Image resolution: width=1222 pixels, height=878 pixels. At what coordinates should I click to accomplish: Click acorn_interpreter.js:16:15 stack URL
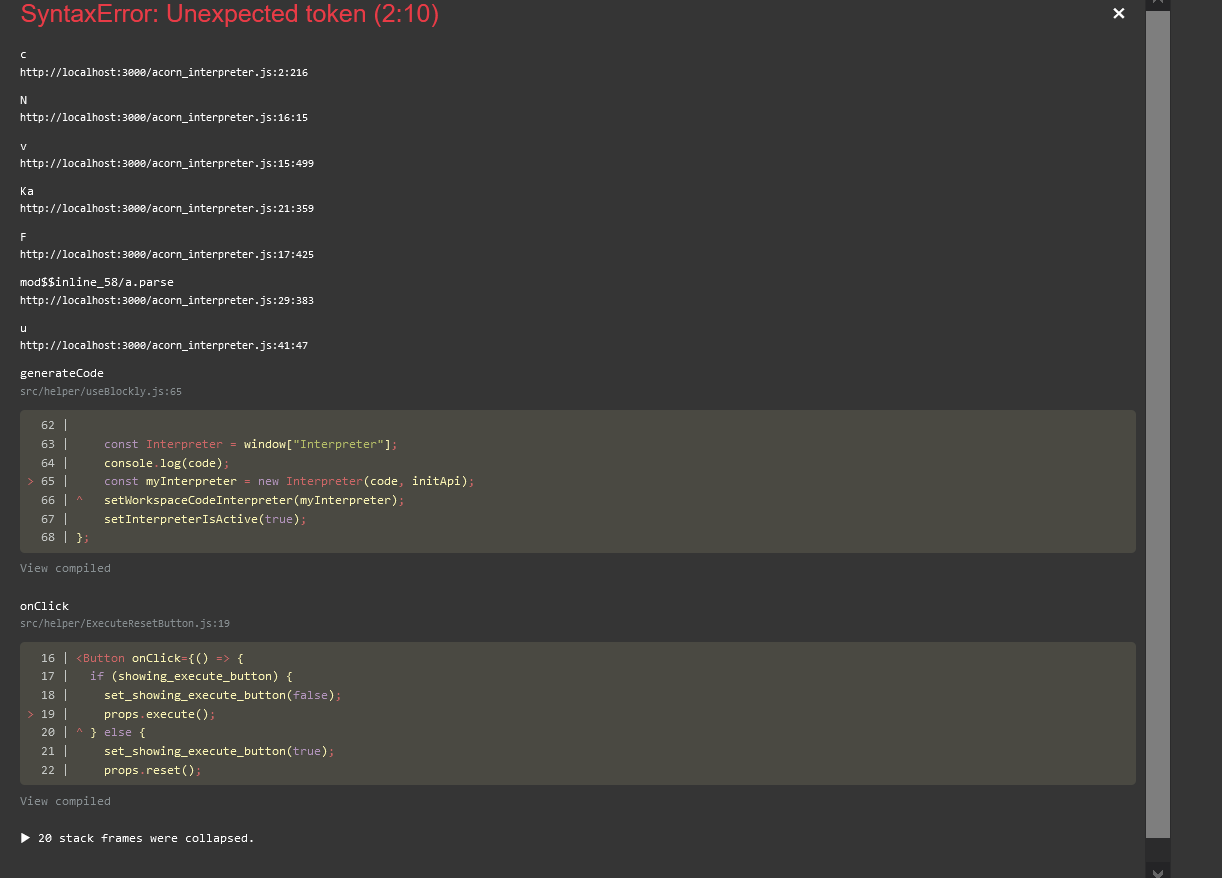[x=164, y=117]
